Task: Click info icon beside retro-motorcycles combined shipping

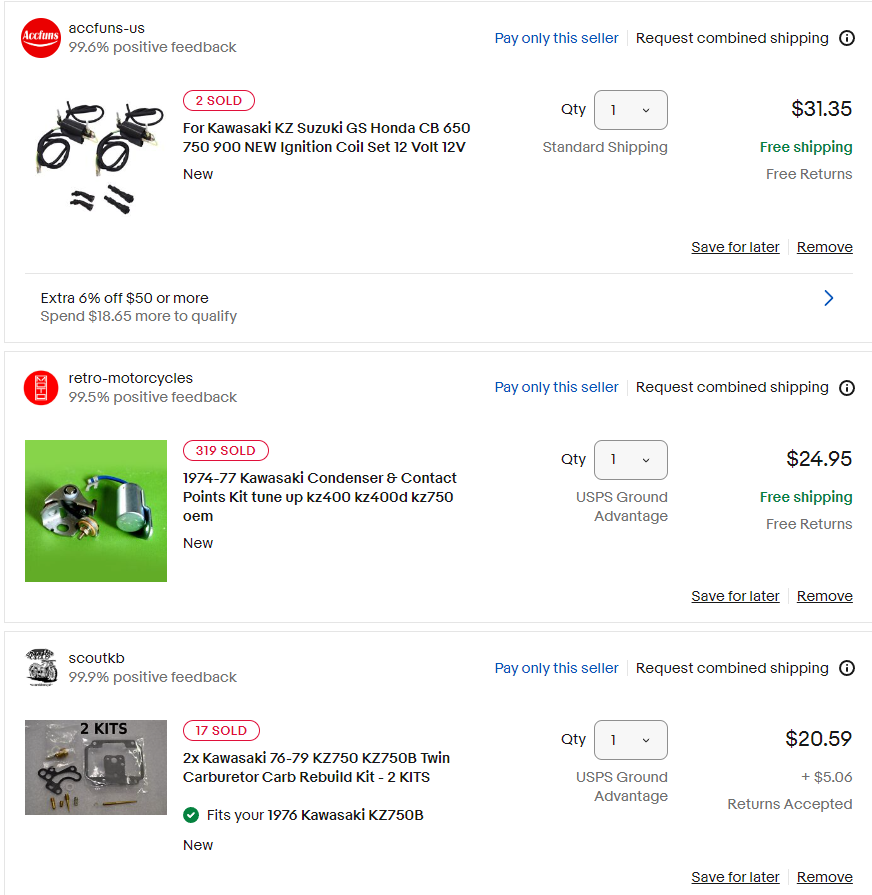Action: point(847,388)
